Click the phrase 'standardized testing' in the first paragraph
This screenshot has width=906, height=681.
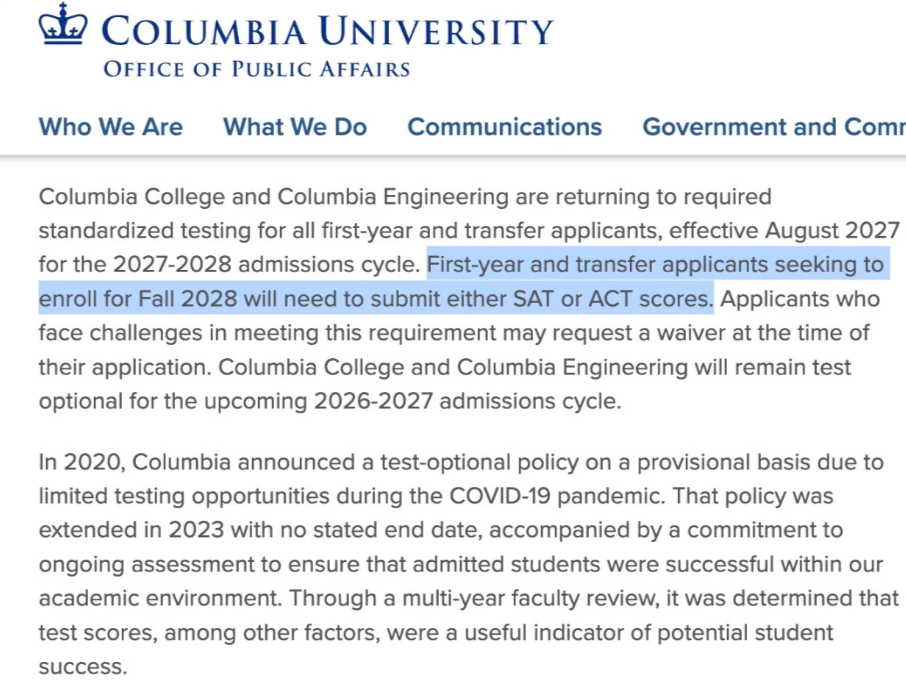click(x=106, y=230)
